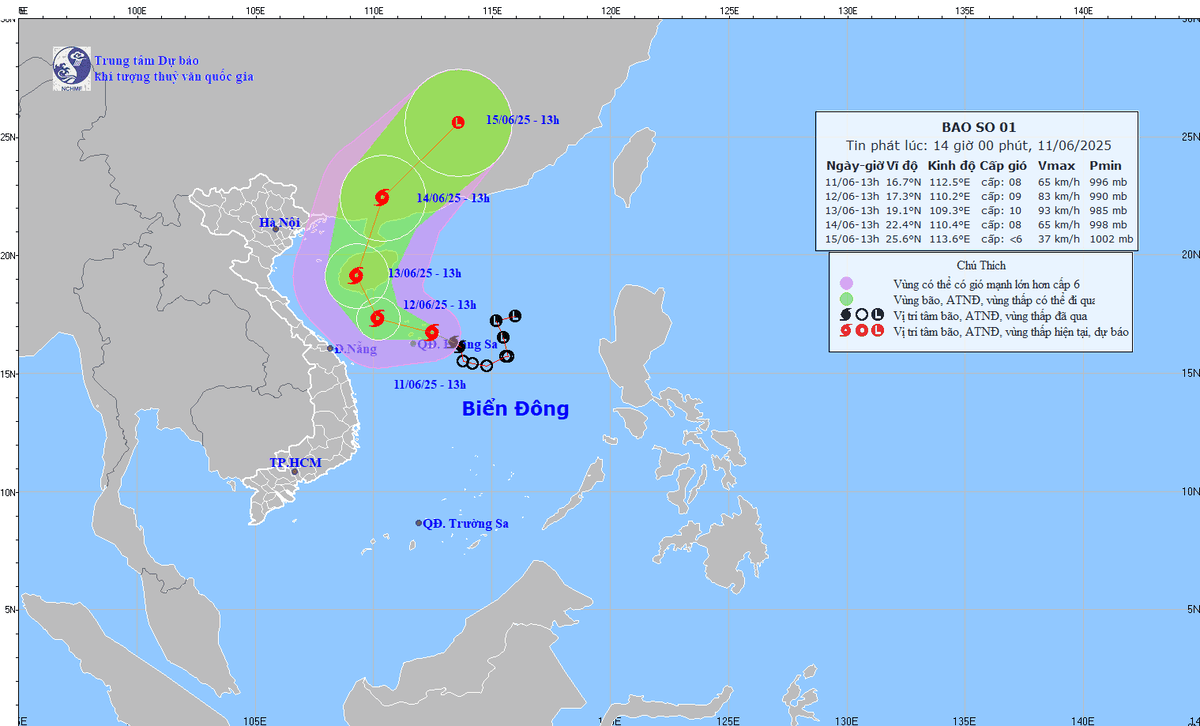Click the green storm-path legend swatch
The width and height of the screenshot is (1200, 726).
[x=846, y=298]
